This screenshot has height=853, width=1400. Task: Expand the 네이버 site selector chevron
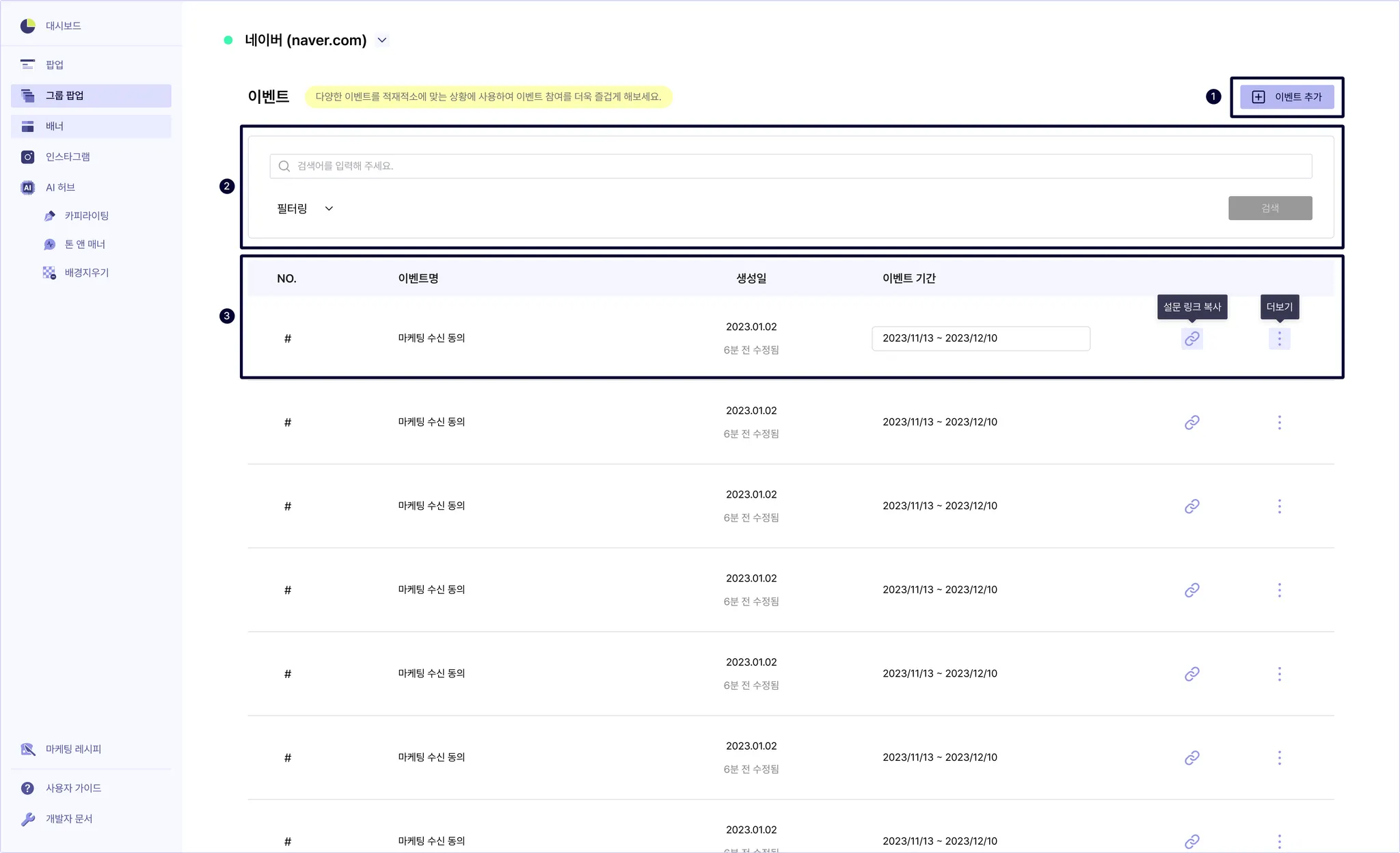click(382, 40)
